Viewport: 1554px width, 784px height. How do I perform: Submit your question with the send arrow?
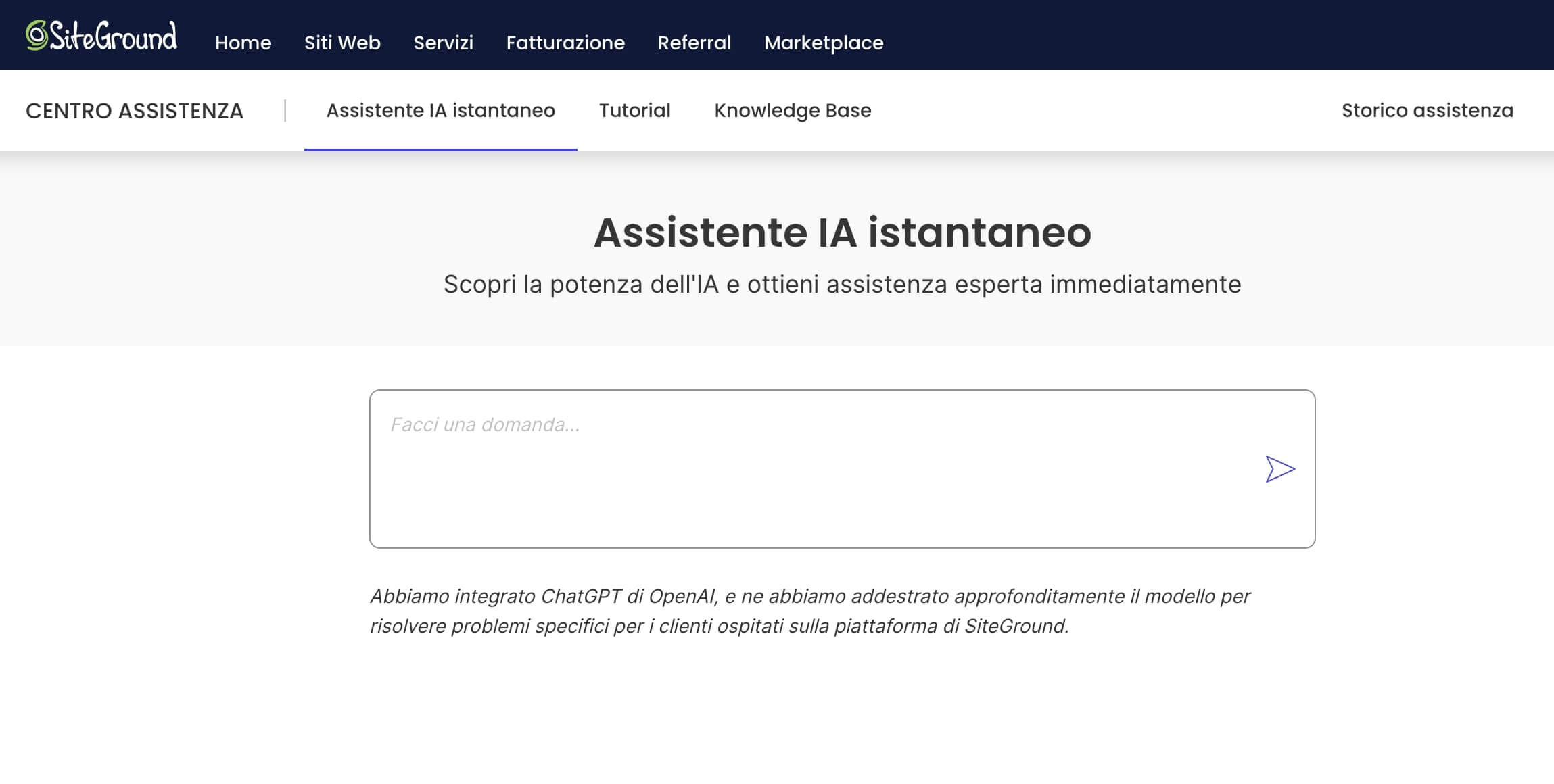click(x=1280, y=468)
